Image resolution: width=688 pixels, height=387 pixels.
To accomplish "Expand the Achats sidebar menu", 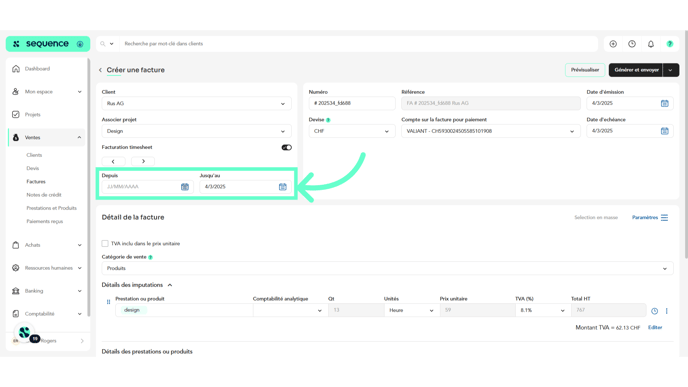I will (47, 245).
